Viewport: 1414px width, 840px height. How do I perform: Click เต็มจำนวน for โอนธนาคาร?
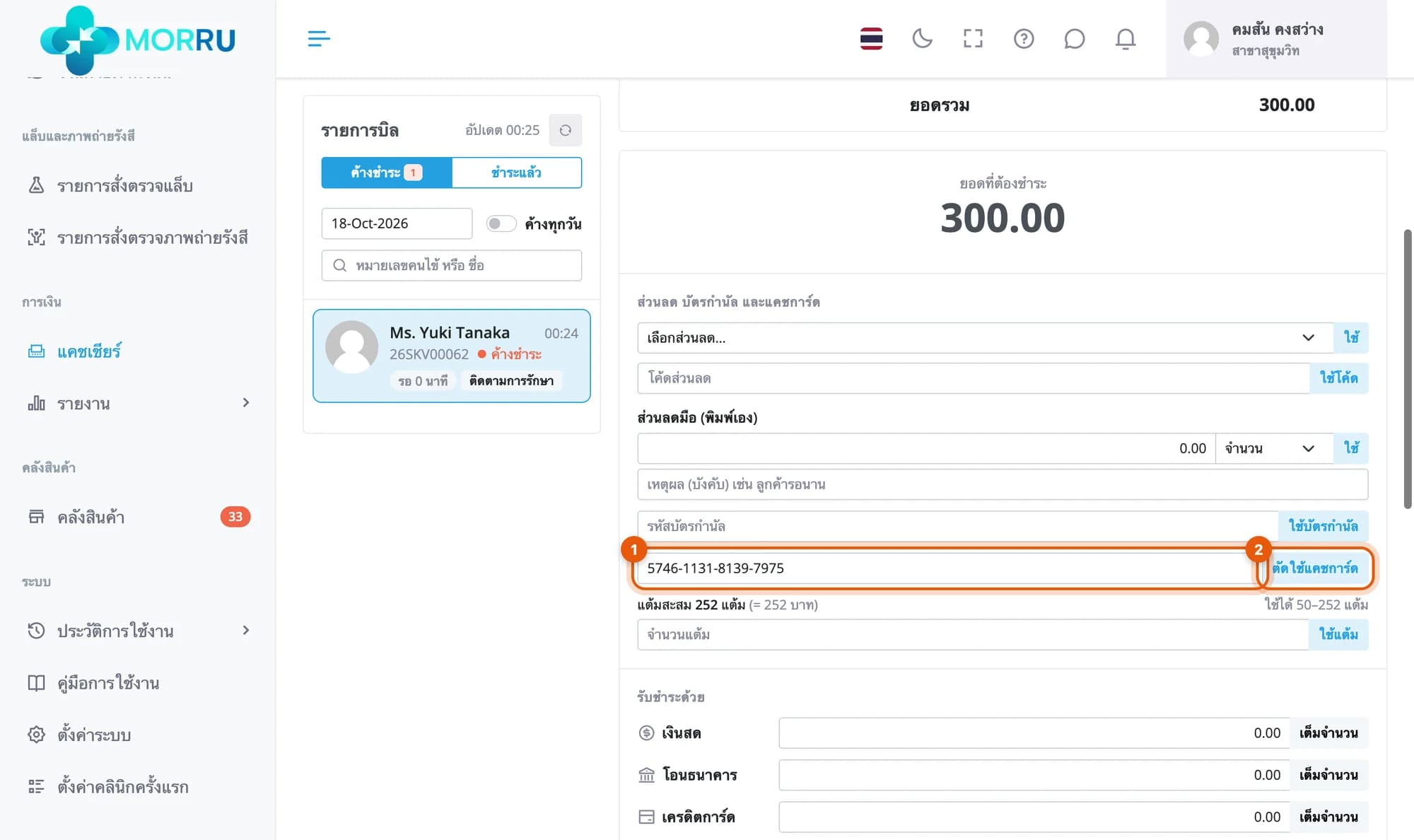click(1328, 775)
